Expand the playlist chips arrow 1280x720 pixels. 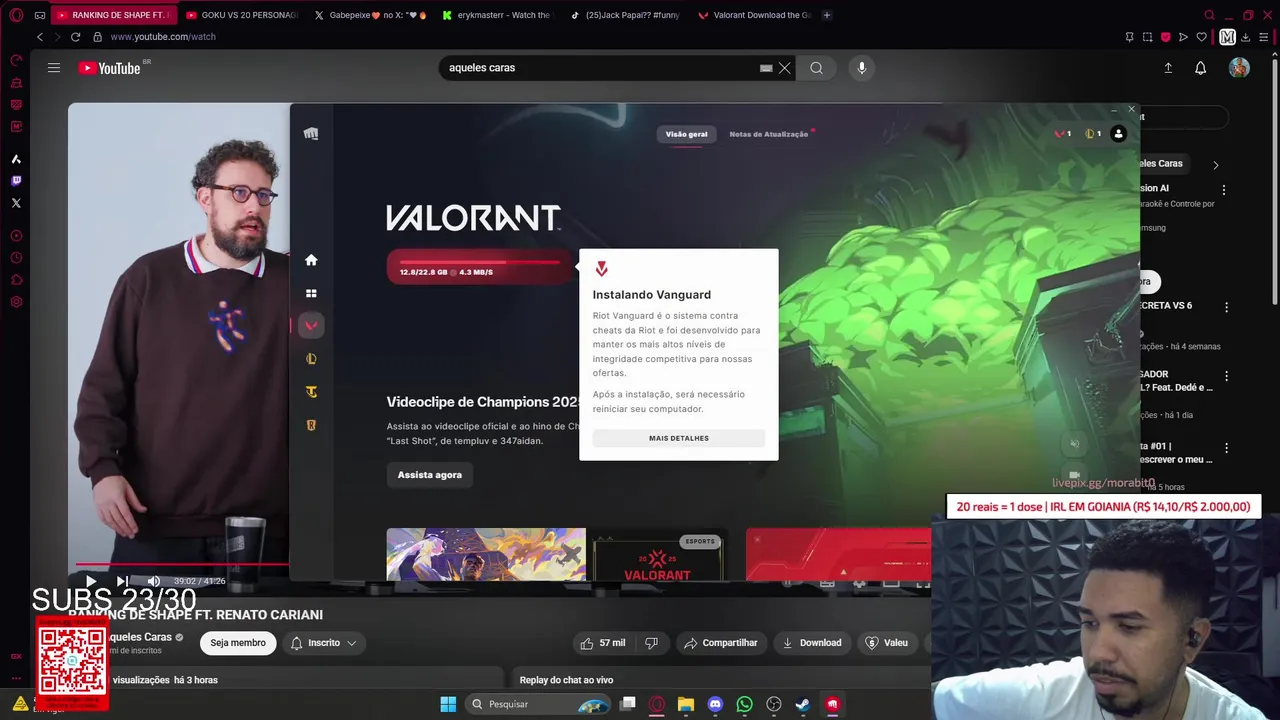(x=1216, y=165)
